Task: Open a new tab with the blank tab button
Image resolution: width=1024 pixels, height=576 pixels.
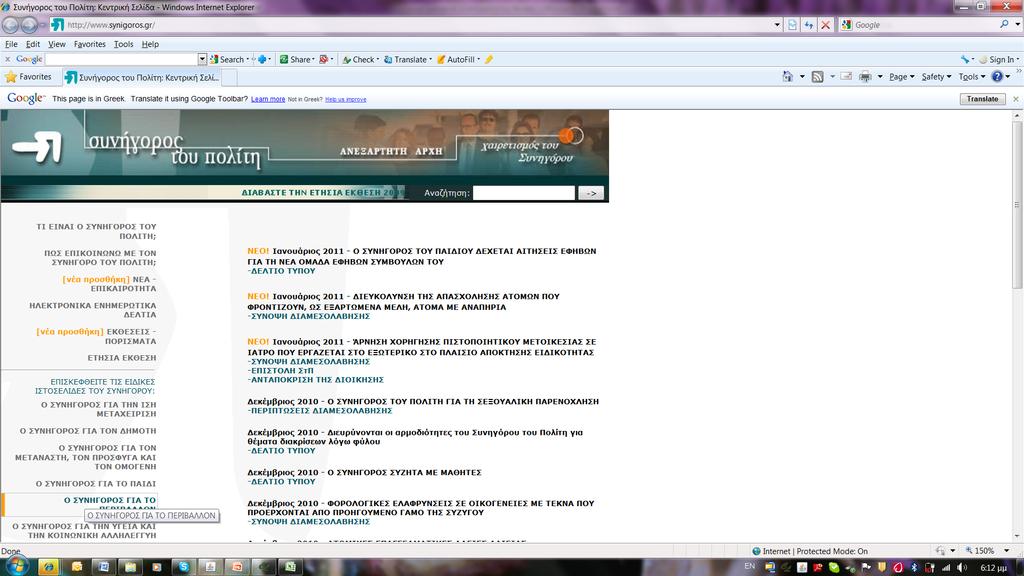Action: click(x=229, y=78)
